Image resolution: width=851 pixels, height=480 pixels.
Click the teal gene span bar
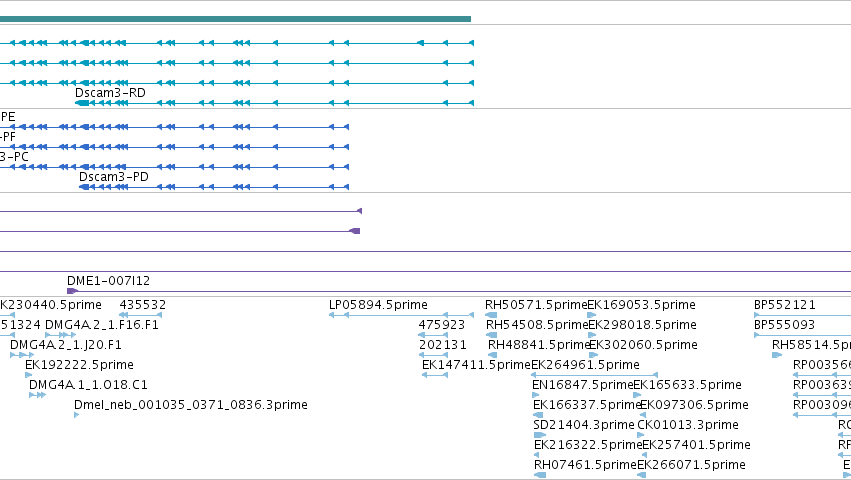236,19
